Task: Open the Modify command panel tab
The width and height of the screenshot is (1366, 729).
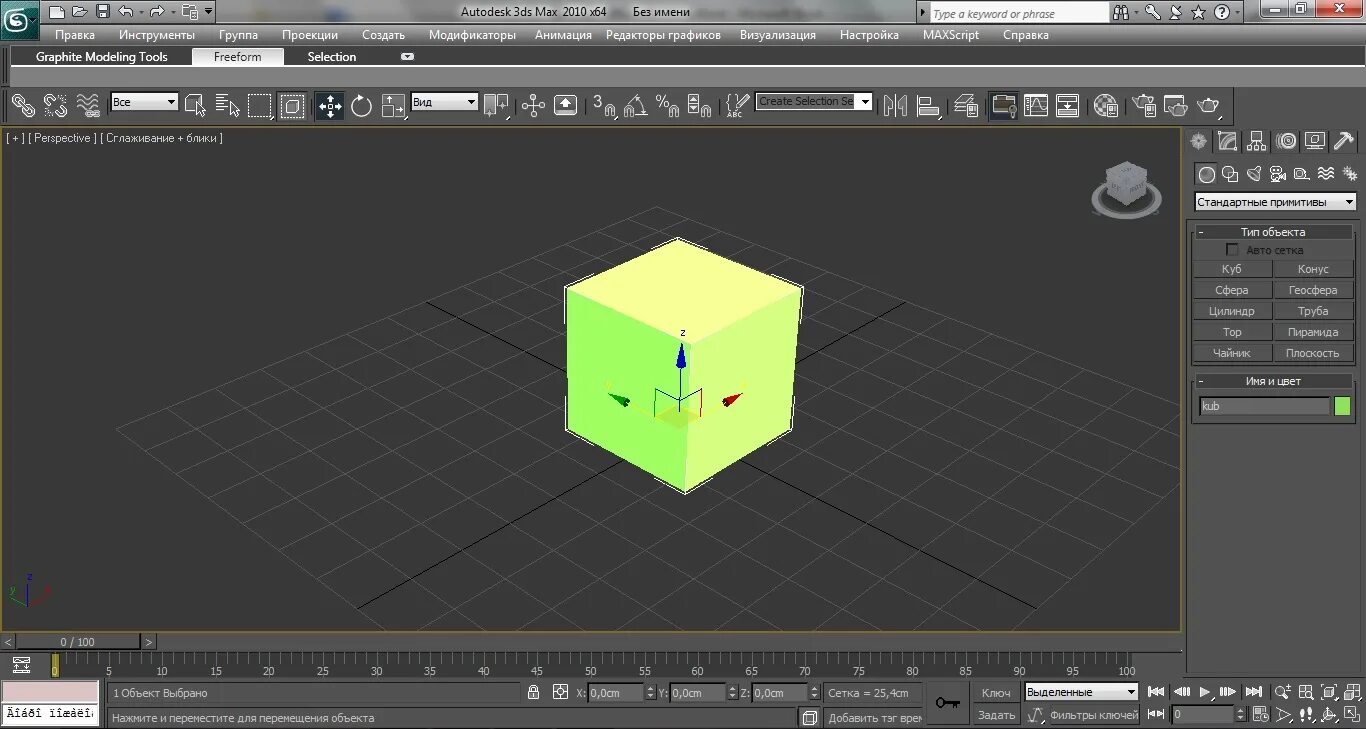Action: [x=1227, y=142]
